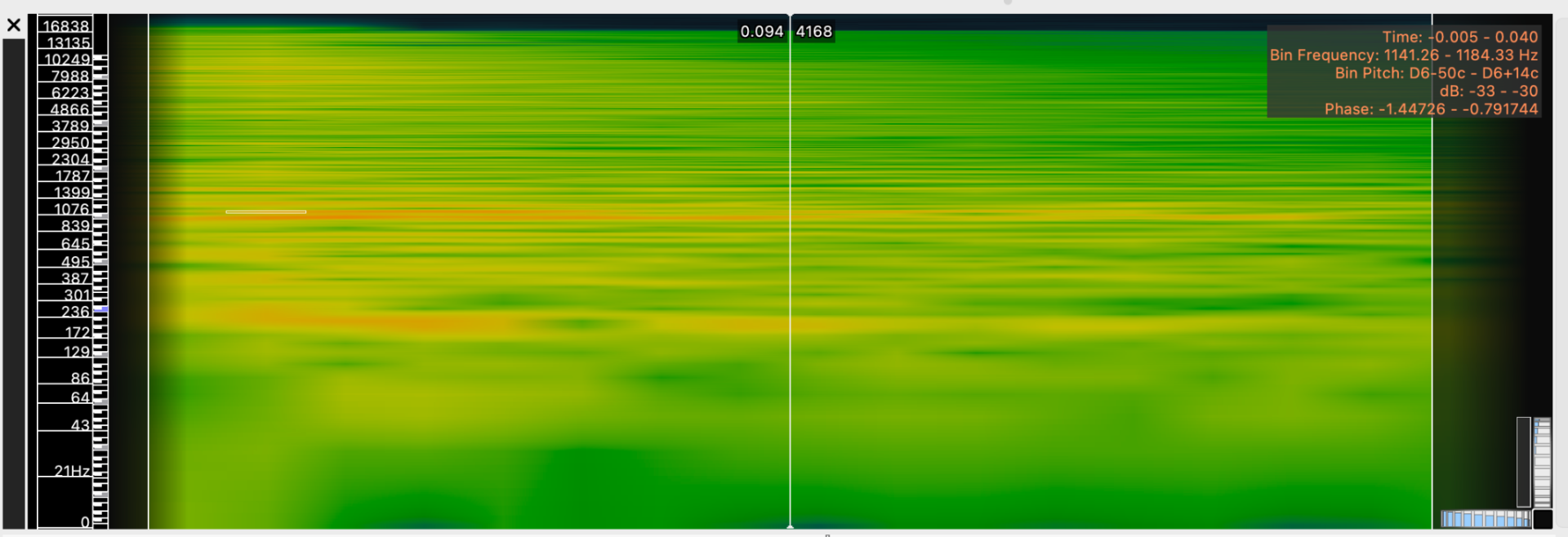Click the 172 frequency scale label
The width and height of the screenshot is (1568, 537).
pyautogui.click(x=77, y=333)
